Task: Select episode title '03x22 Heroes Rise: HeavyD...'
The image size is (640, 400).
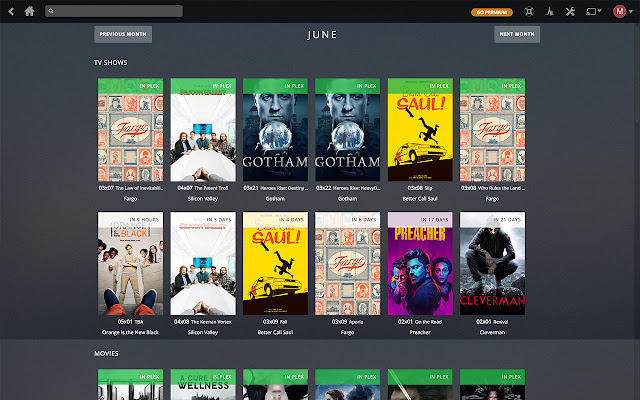Action: (348, 188)
